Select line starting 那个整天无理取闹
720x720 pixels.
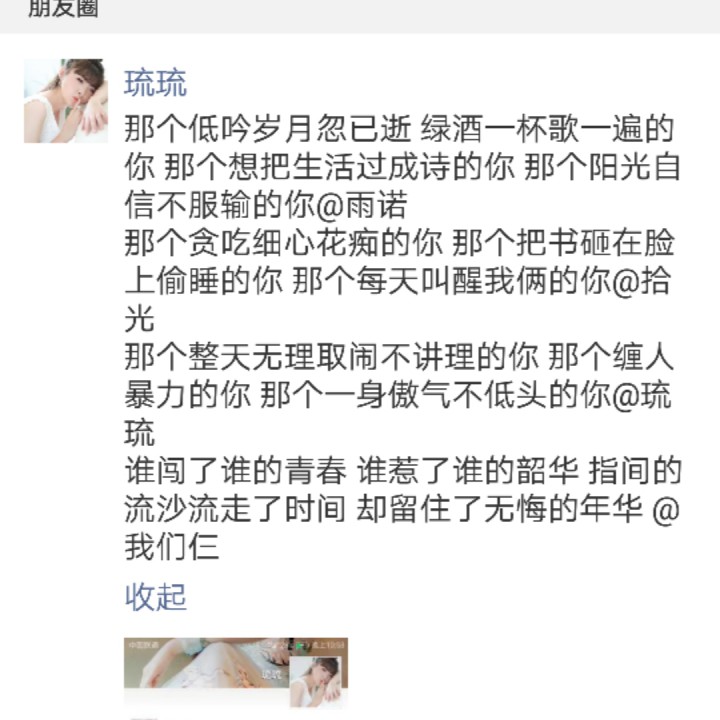pos(399,357)
